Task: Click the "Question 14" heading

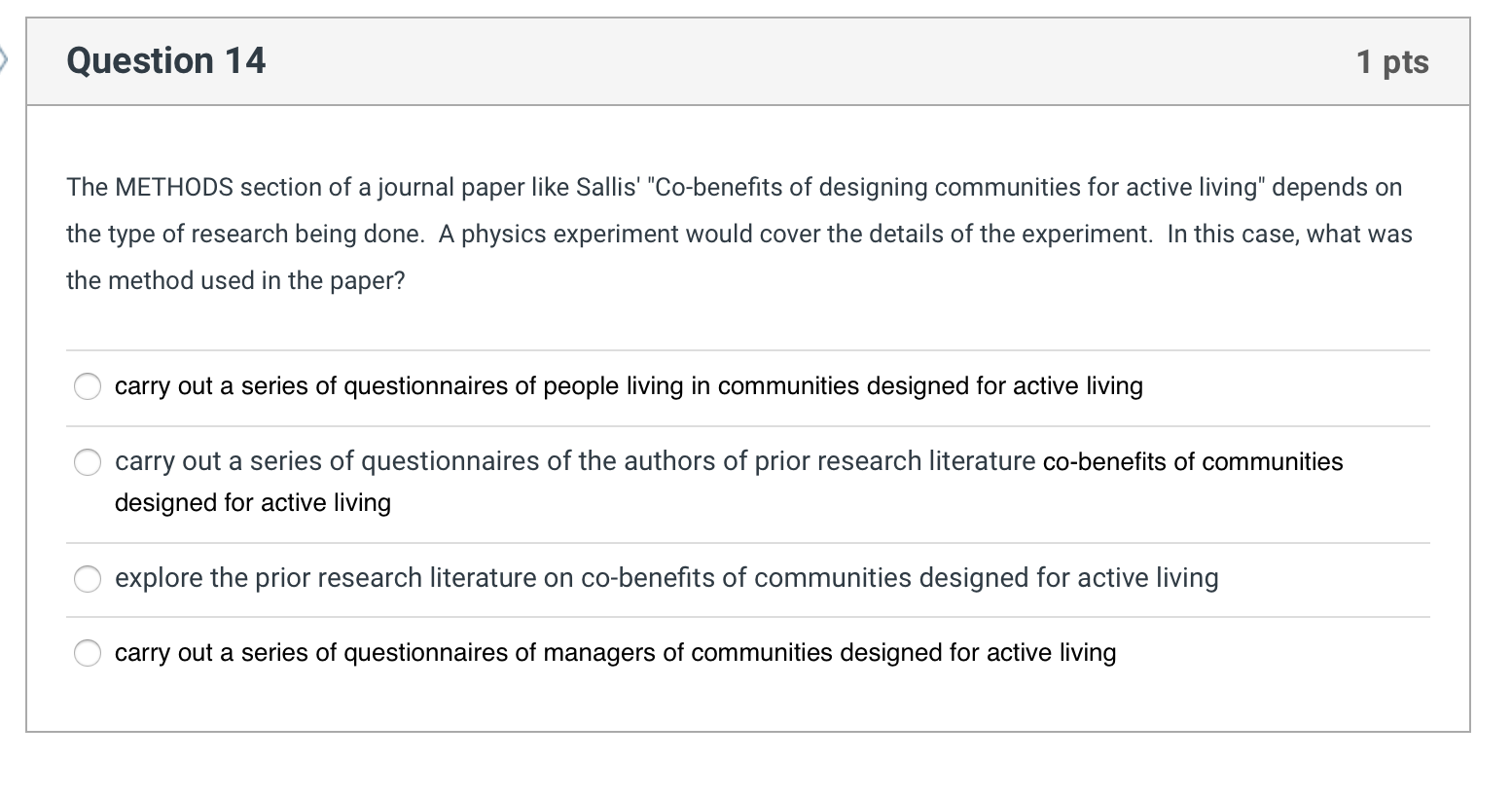Action: pyautogui.click(x=165, y=61)
